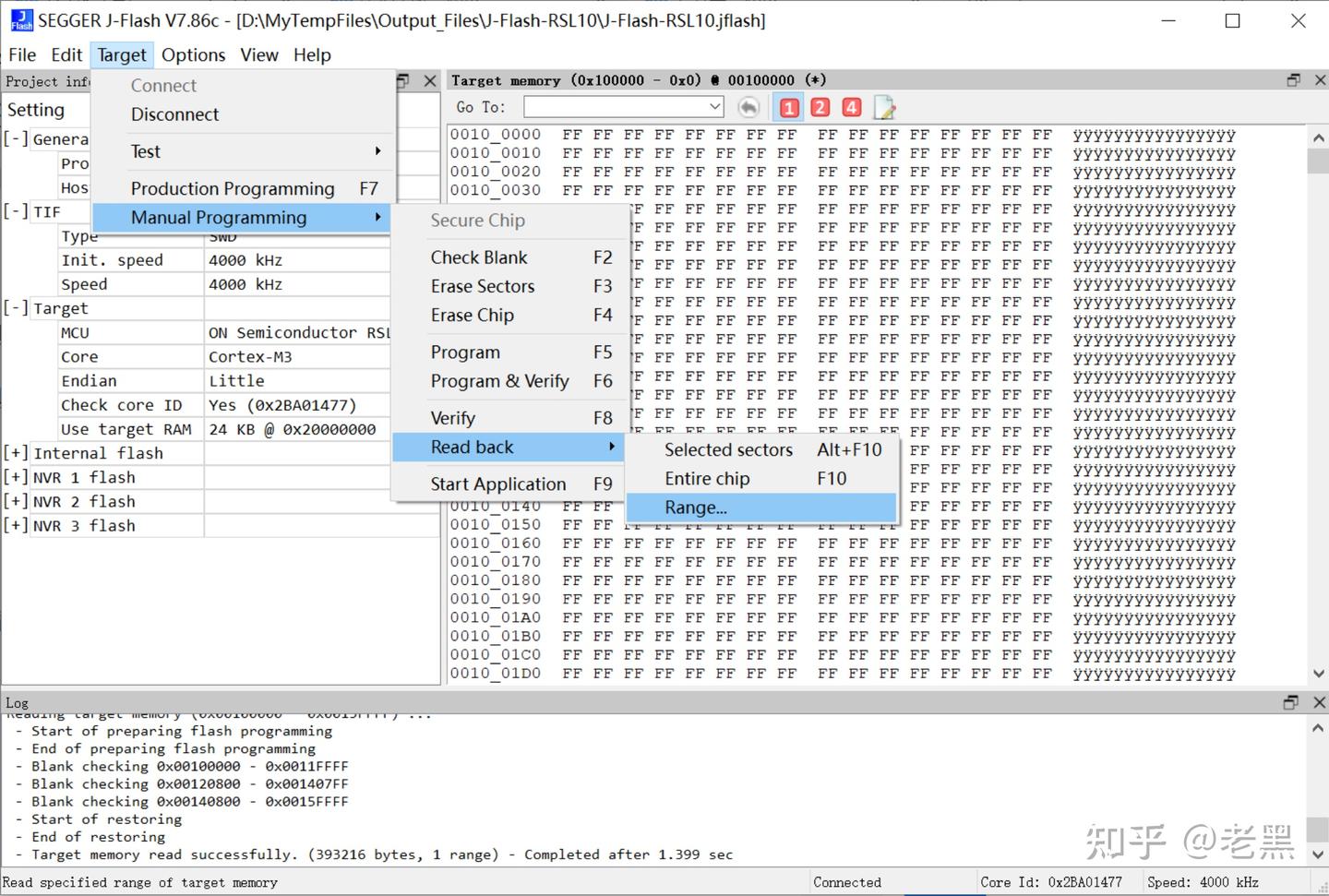
Task: Collapse the TIF tree node
Action: (x=16, y=211)
